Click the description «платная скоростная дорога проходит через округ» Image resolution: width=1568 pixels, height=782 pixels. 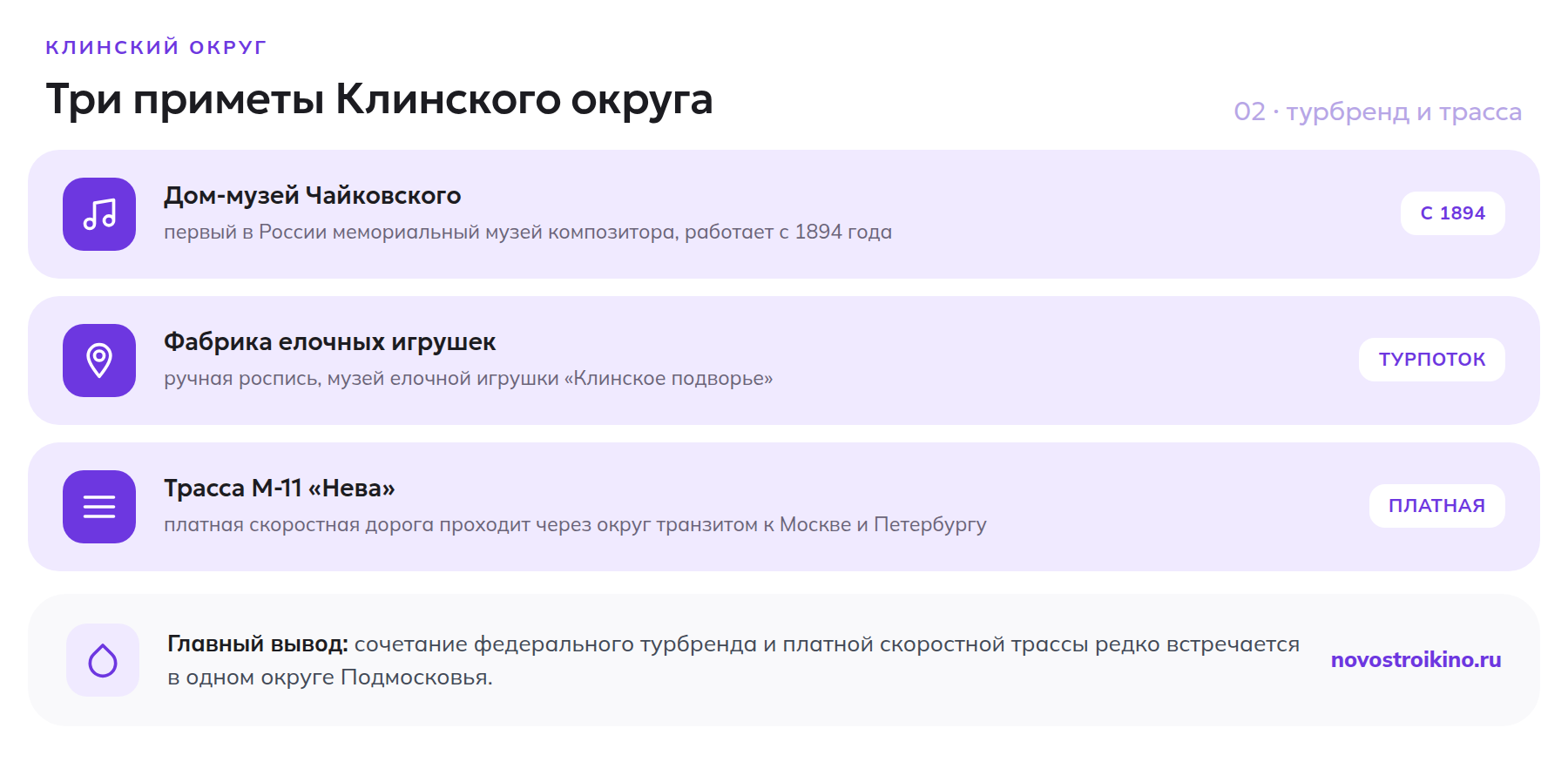[x=408, y=525]
